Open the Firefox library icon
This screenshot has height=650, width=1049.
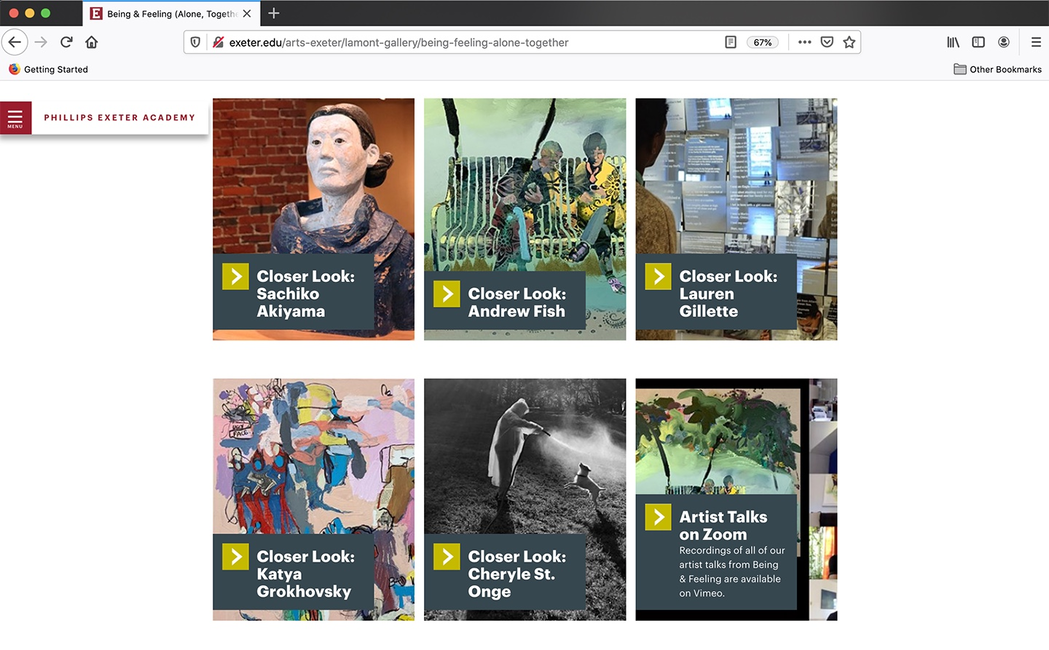tap(953, 42)
